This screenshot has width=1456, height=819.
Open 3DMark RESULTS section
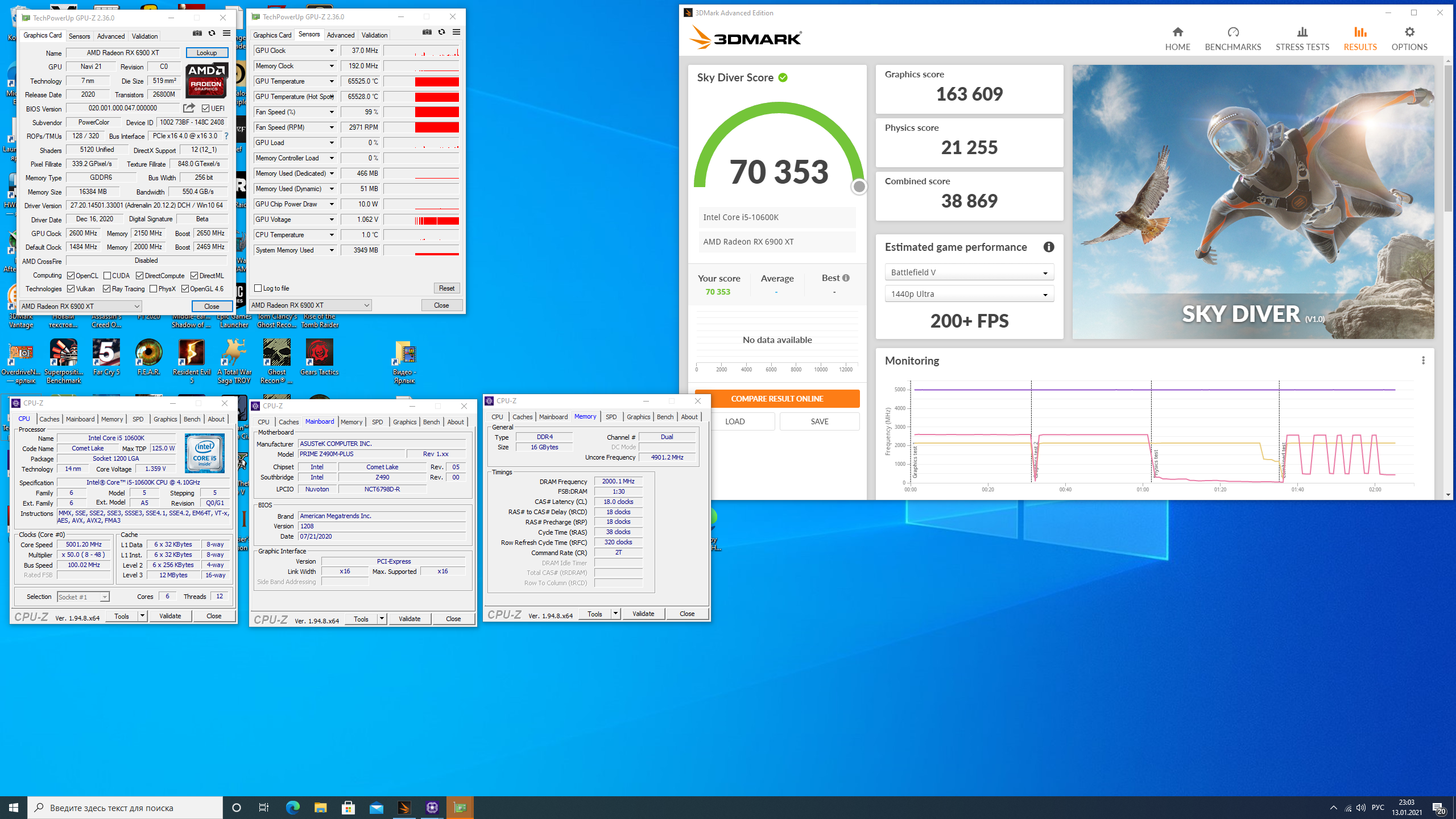[1360, 39]
